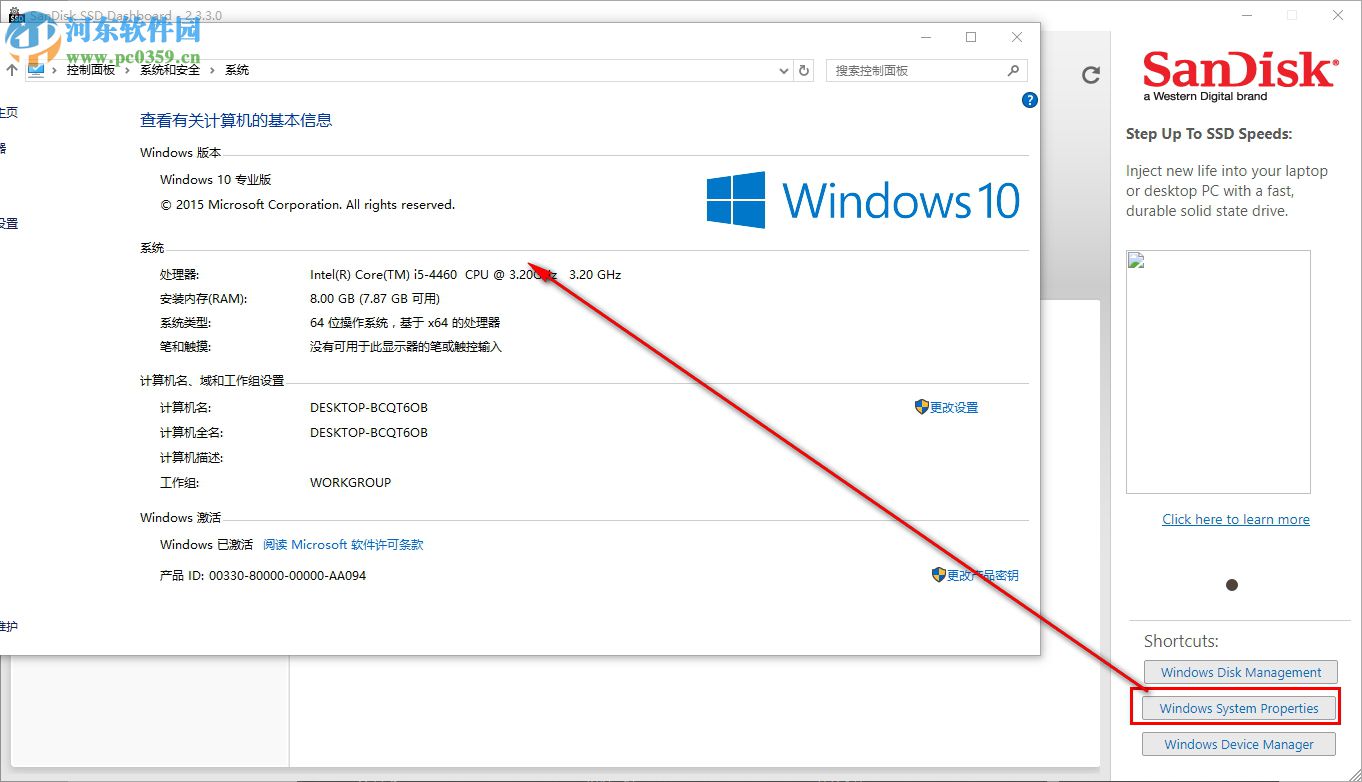Go to 控制面板 in the breadcrumb
Image resolution: width=1362 pixels, height=782 pixels.
tap(91, 70)
